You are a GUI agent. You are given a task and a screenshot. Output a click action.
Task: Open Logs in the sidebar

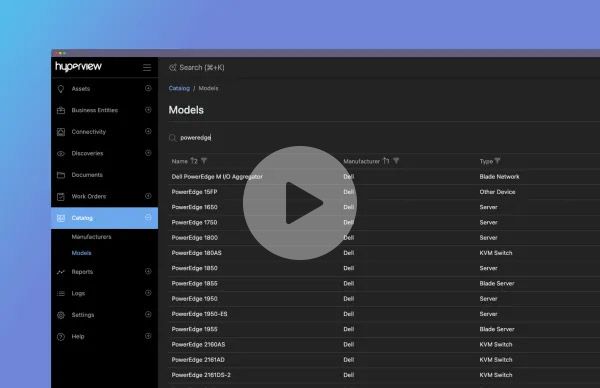pos(78,293)
